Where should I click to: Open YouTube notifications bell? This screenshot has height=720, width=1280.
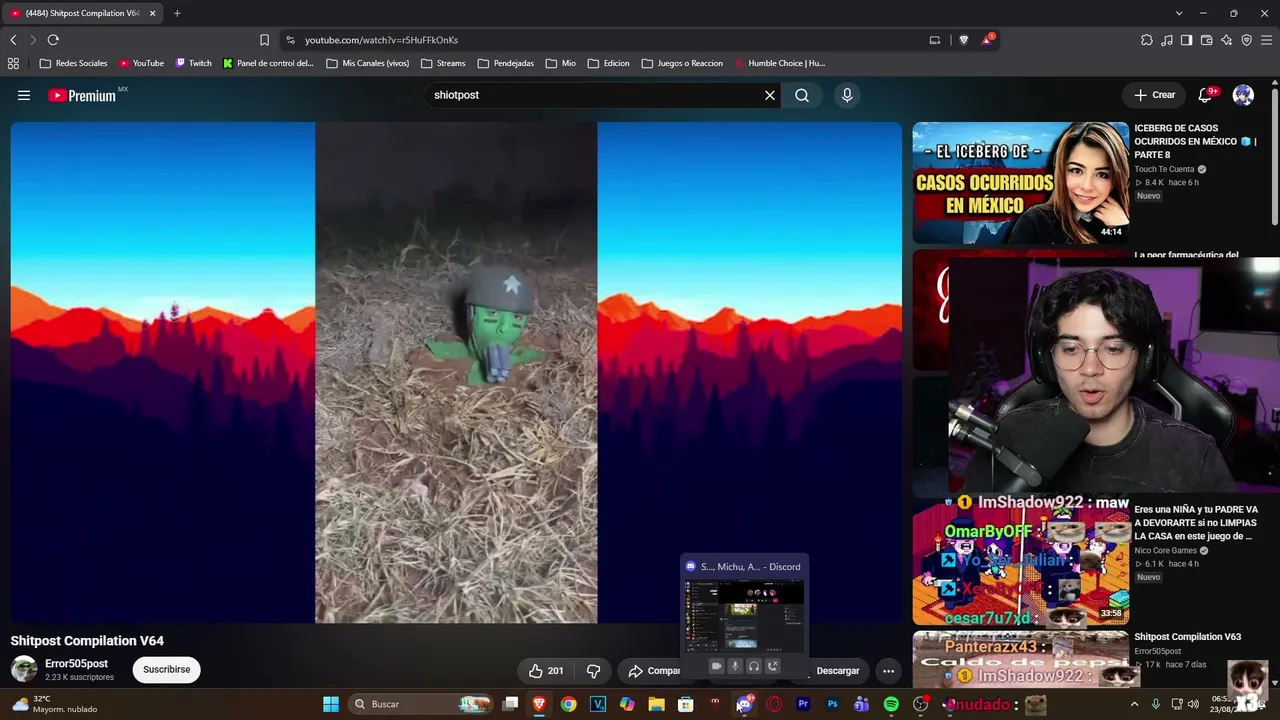point(1205,95)
